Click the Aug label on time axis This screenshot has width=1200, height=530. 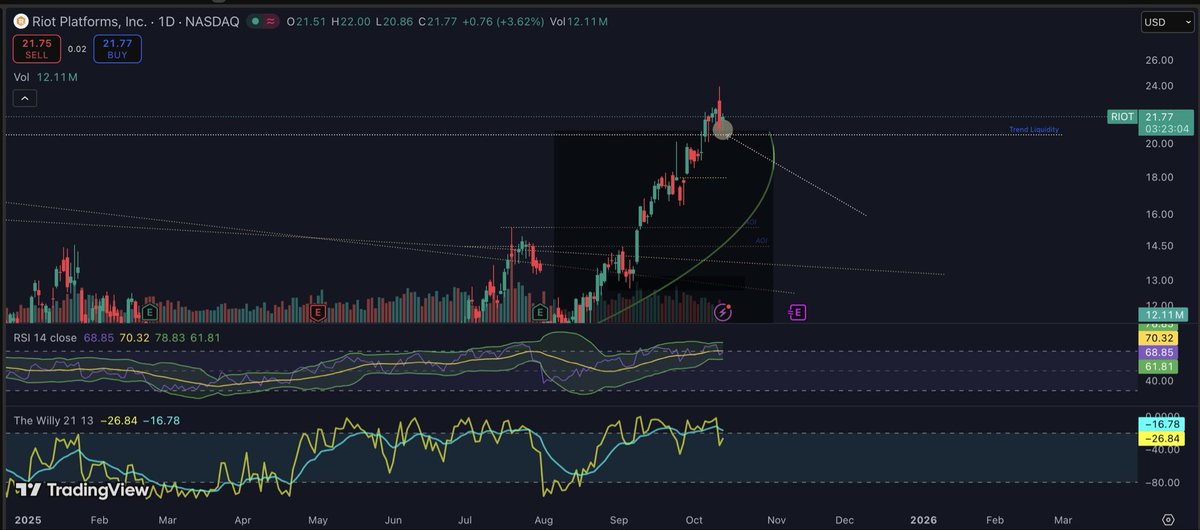pos(544,519)
